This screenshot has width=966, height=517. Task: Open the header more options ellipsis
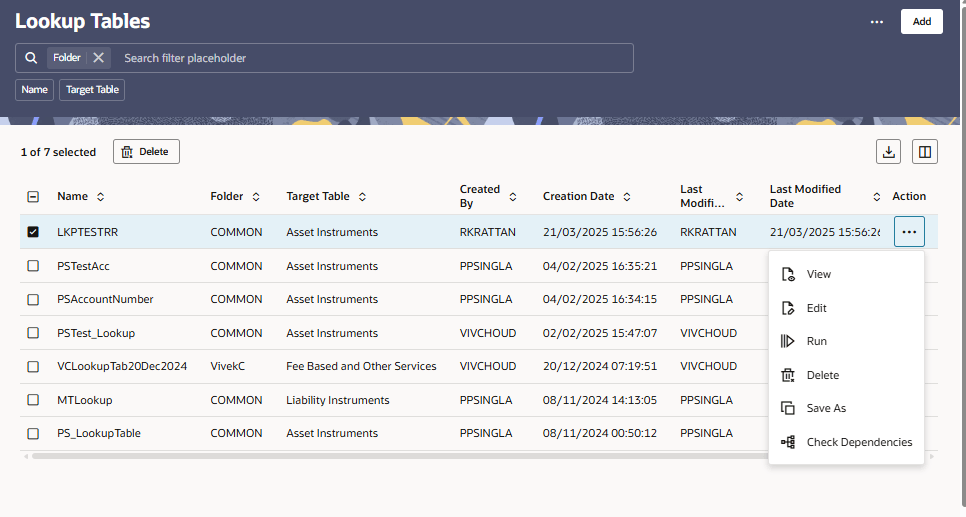coord(877,22)
